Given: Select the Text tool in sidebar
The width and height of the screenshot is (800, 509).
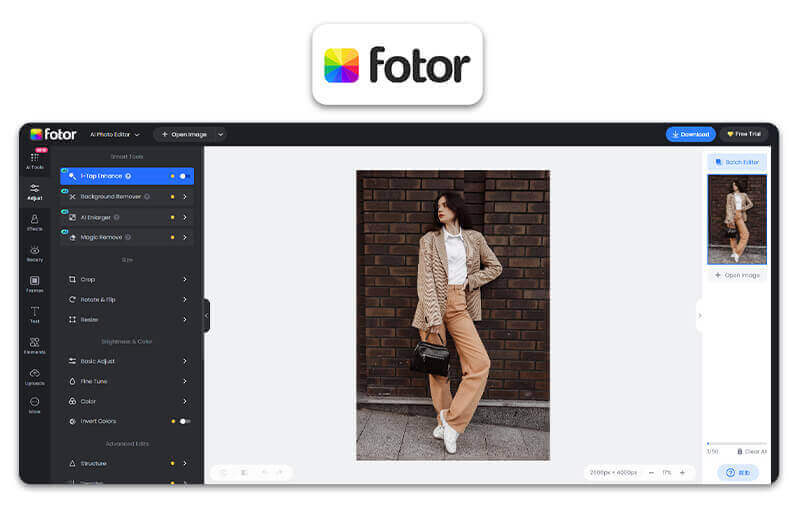Looking at the screenshot, I should tap(35, 315).
